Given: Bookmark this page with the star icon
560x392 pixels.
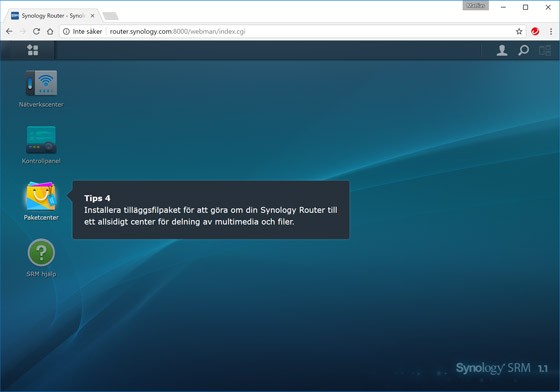Looking at the screenshot, I should point(519,31).
